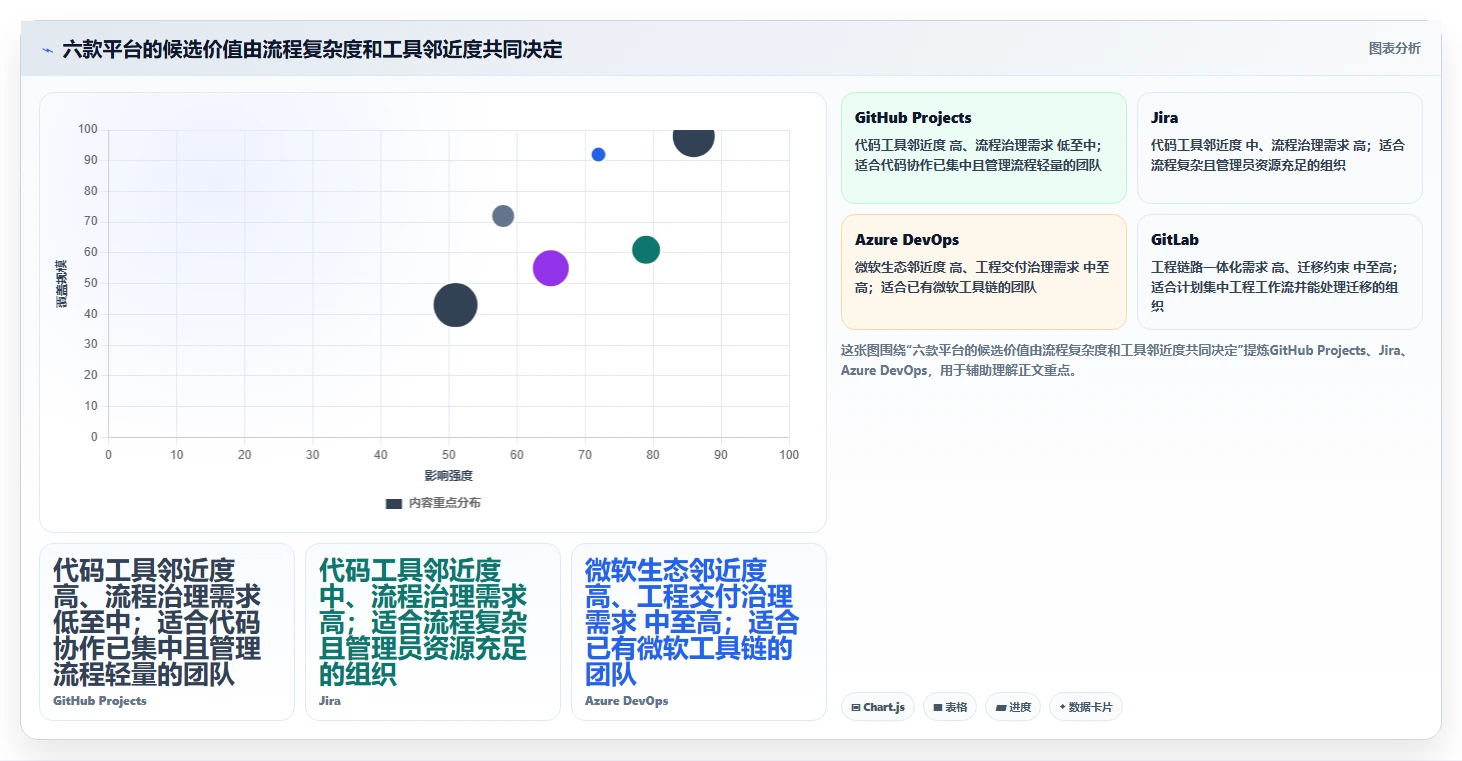Click the Jira caption under the green text
This screenshot has height=761, width=1462.
pyautogui.click(x=330, y=701)
